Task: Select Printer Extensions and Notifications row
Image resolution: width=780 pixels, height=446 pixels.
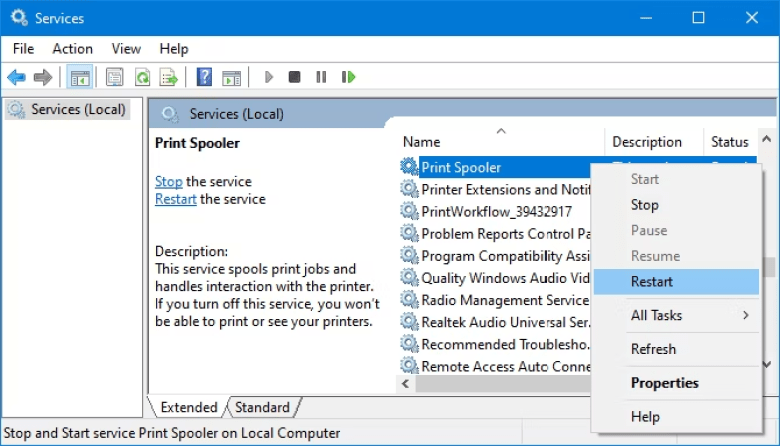Action: pyautogui.click(x=495, y=189)
